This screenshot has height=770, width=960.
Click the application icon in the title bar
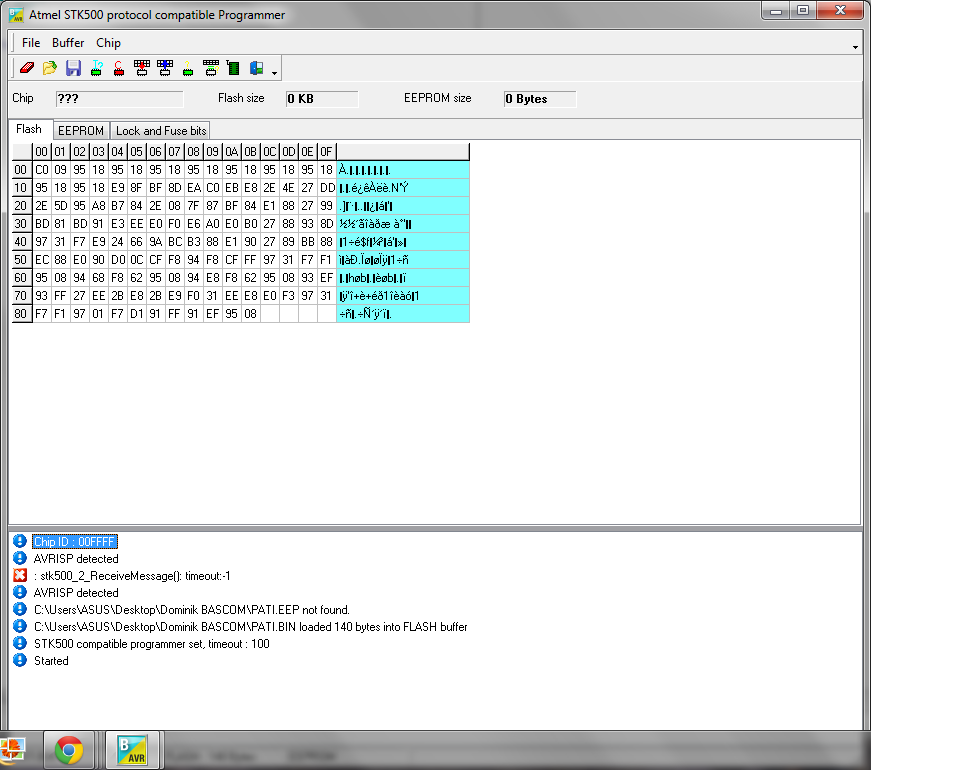coord(16,15)
